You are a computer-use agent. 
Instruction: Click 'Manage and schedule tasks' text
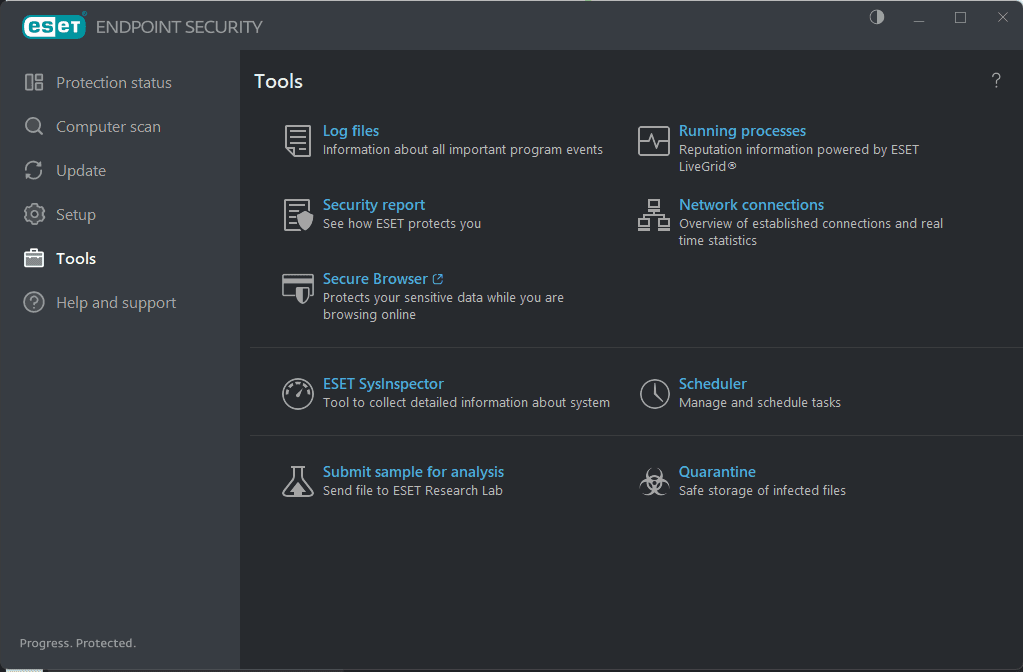tap(760, 403)
